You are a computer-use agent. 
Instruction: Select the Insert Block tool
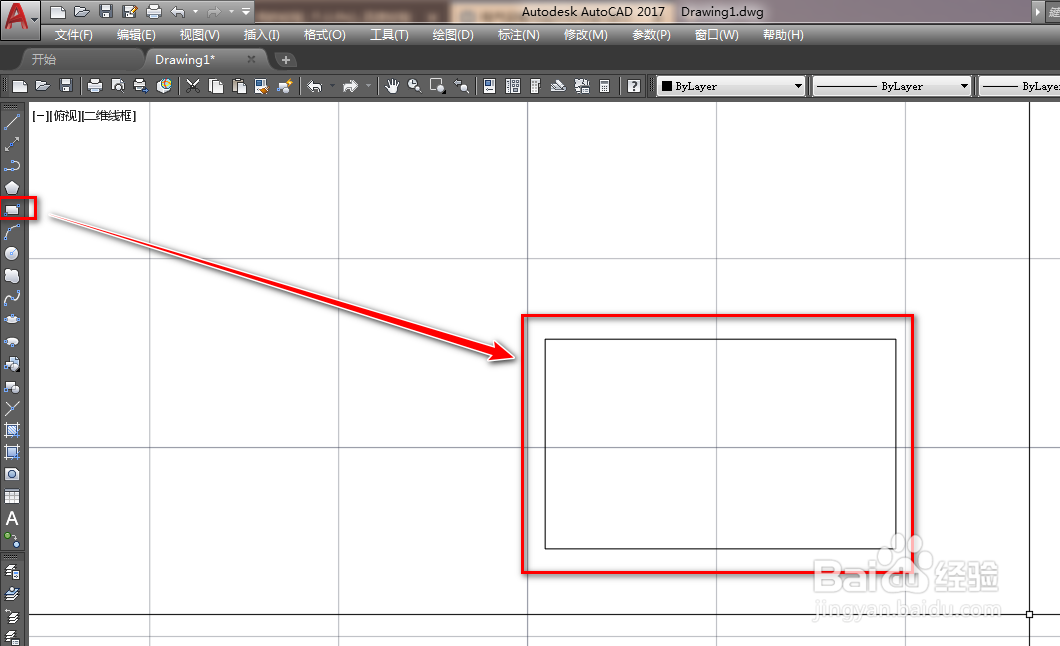[x=11, y=364]
